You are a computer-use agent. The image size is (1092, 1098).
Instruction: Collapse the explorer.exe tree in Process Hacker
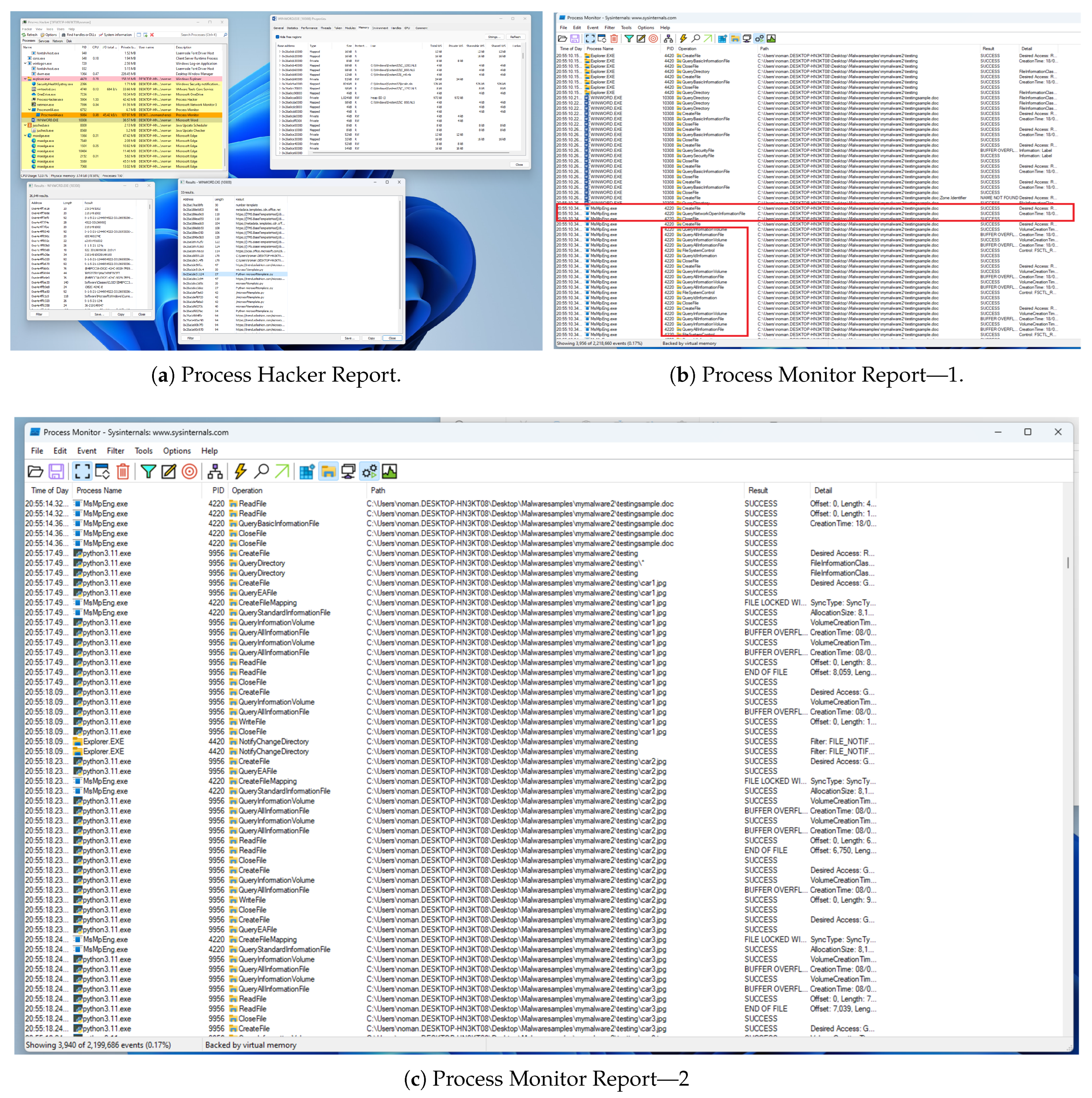coord(24,79)
